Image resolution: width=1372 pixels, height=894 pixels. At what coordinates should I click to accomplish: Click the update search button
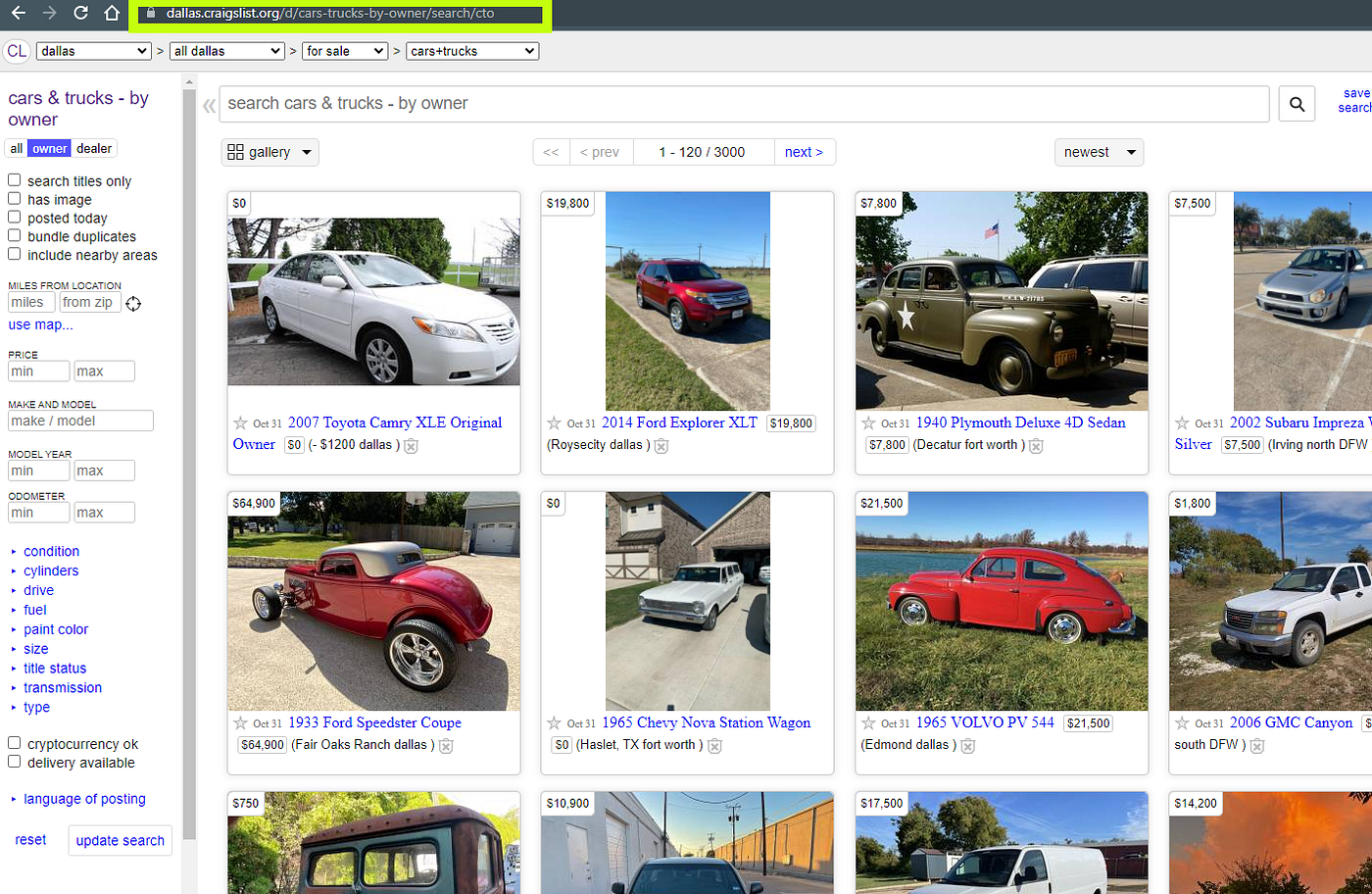[x=121, y=841]
